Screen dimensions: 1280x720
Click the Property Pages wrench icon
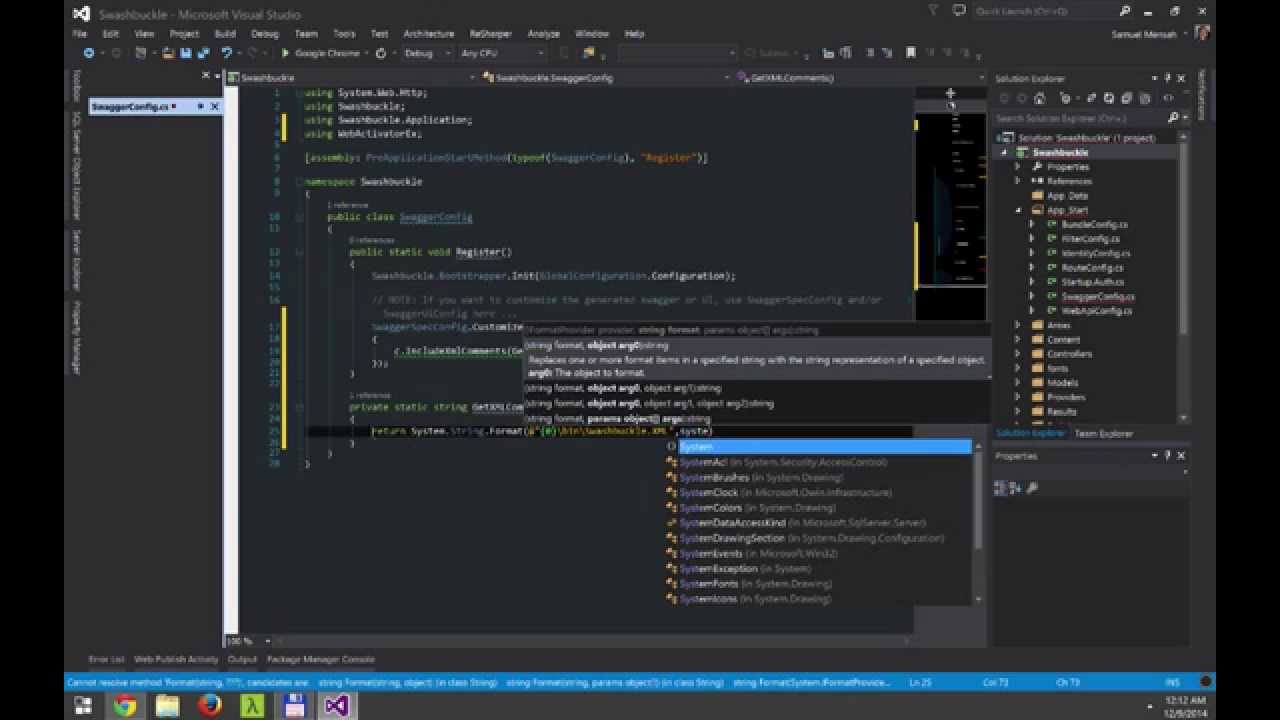tap(1033, 488)
